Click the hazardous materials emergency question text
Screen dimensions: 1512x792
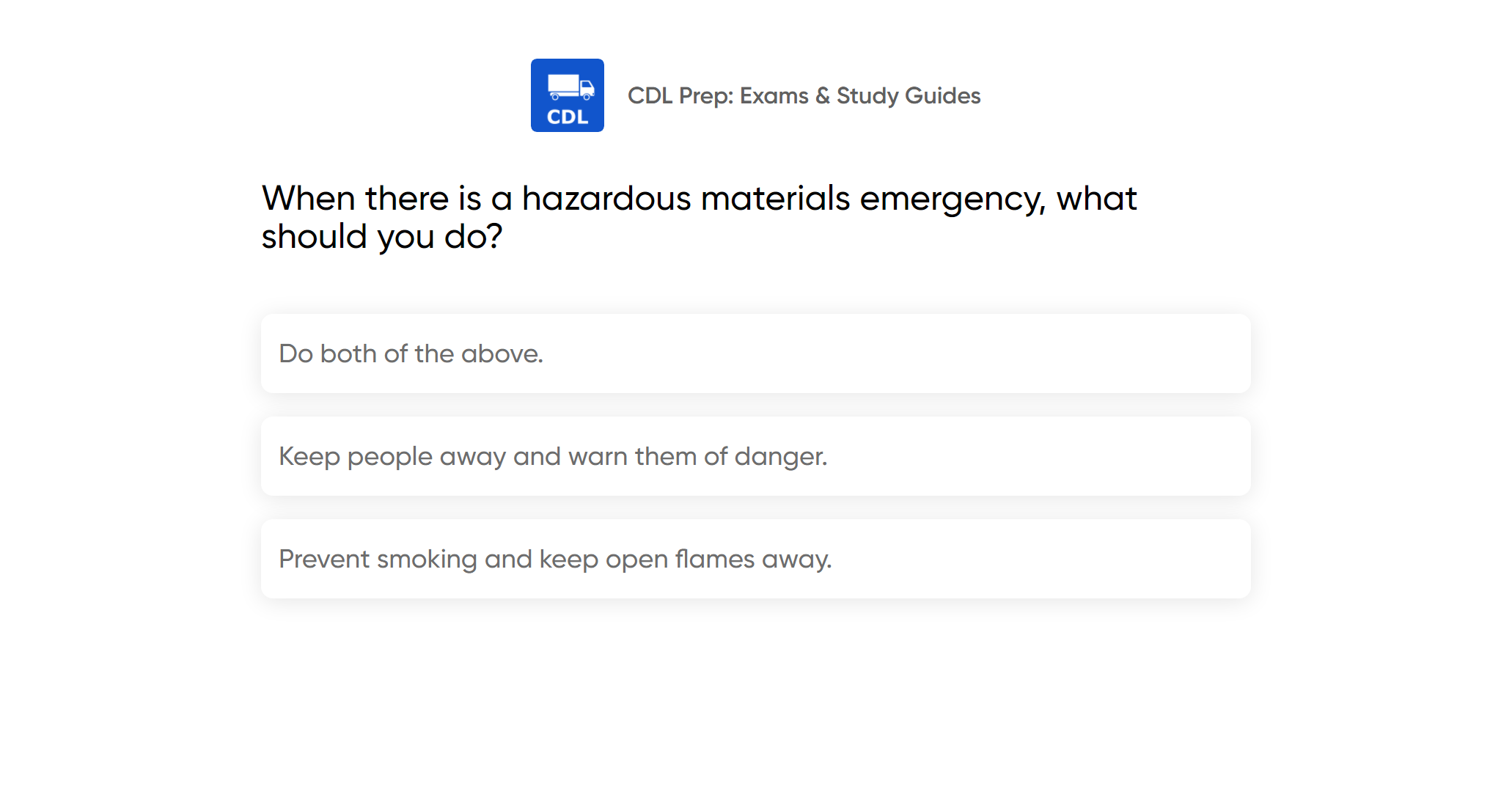[x=699, y=217]
